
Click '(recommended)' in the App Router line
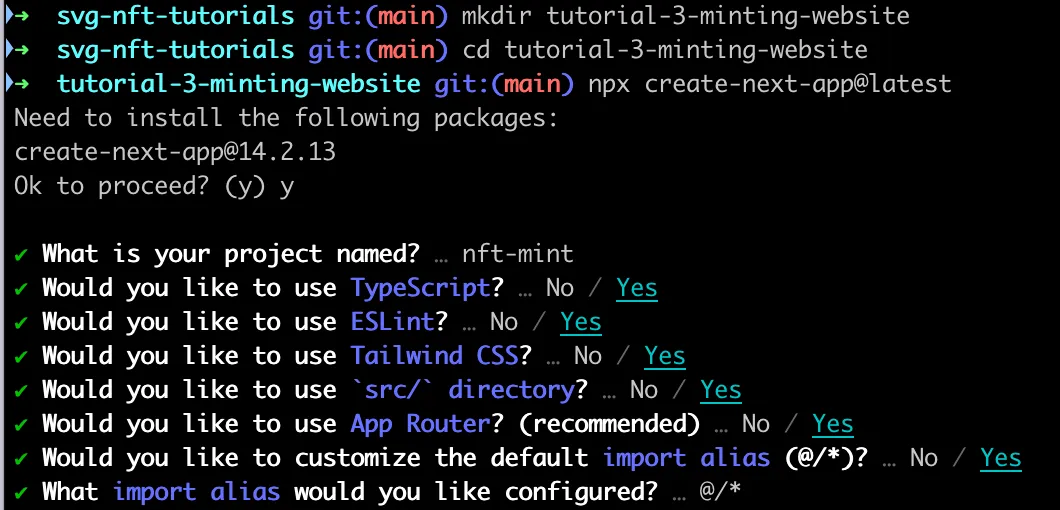608,424
